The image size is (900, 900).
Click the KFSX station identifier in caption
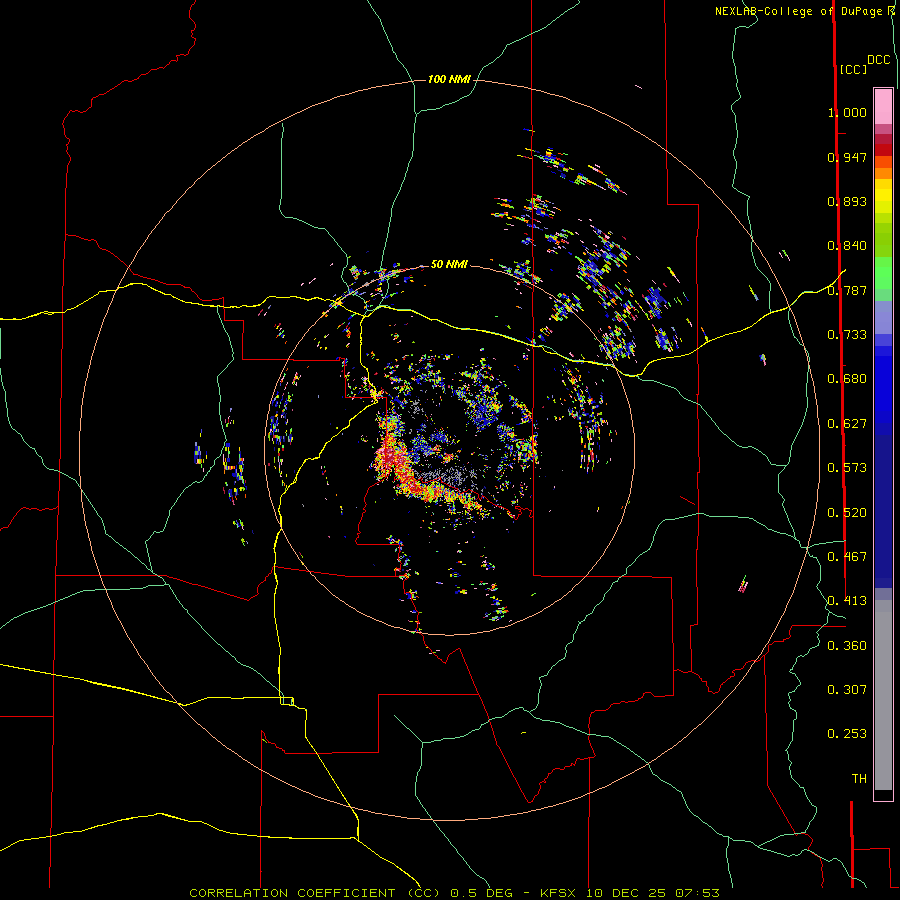[x=557, y=893]
